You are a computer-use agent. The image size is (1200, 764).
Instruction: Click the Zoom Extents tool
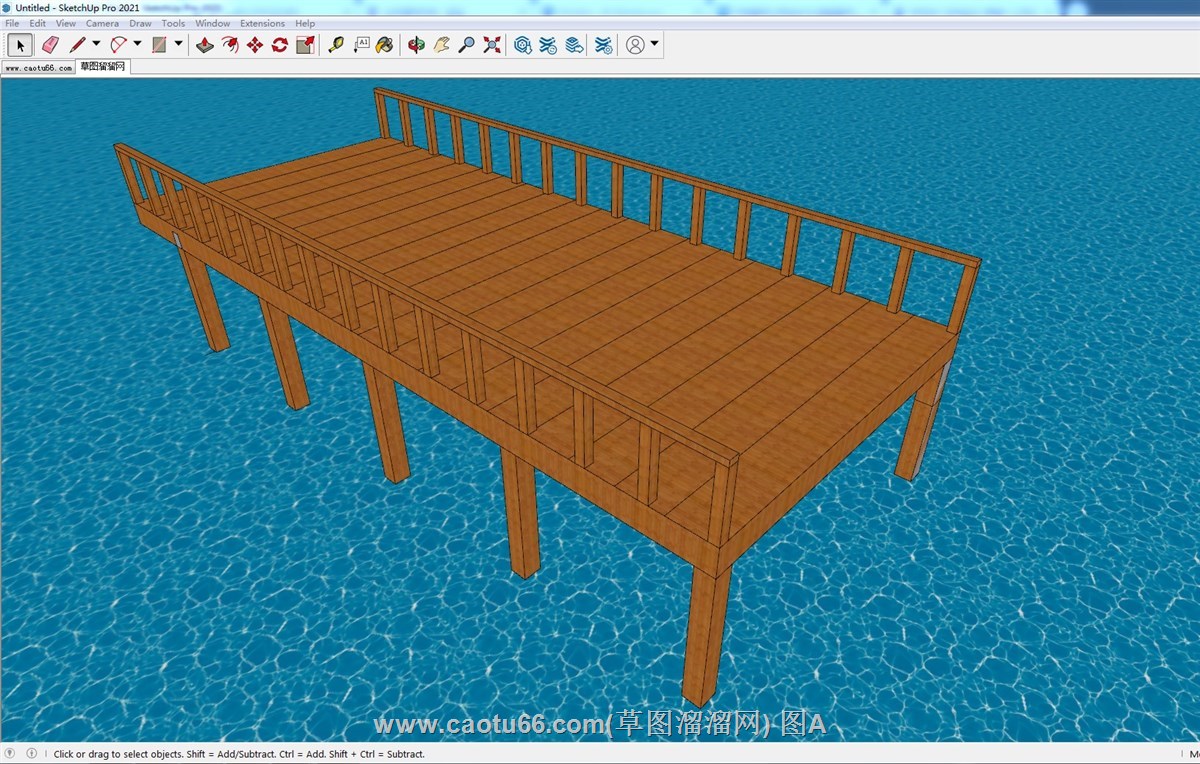[492, 45]
